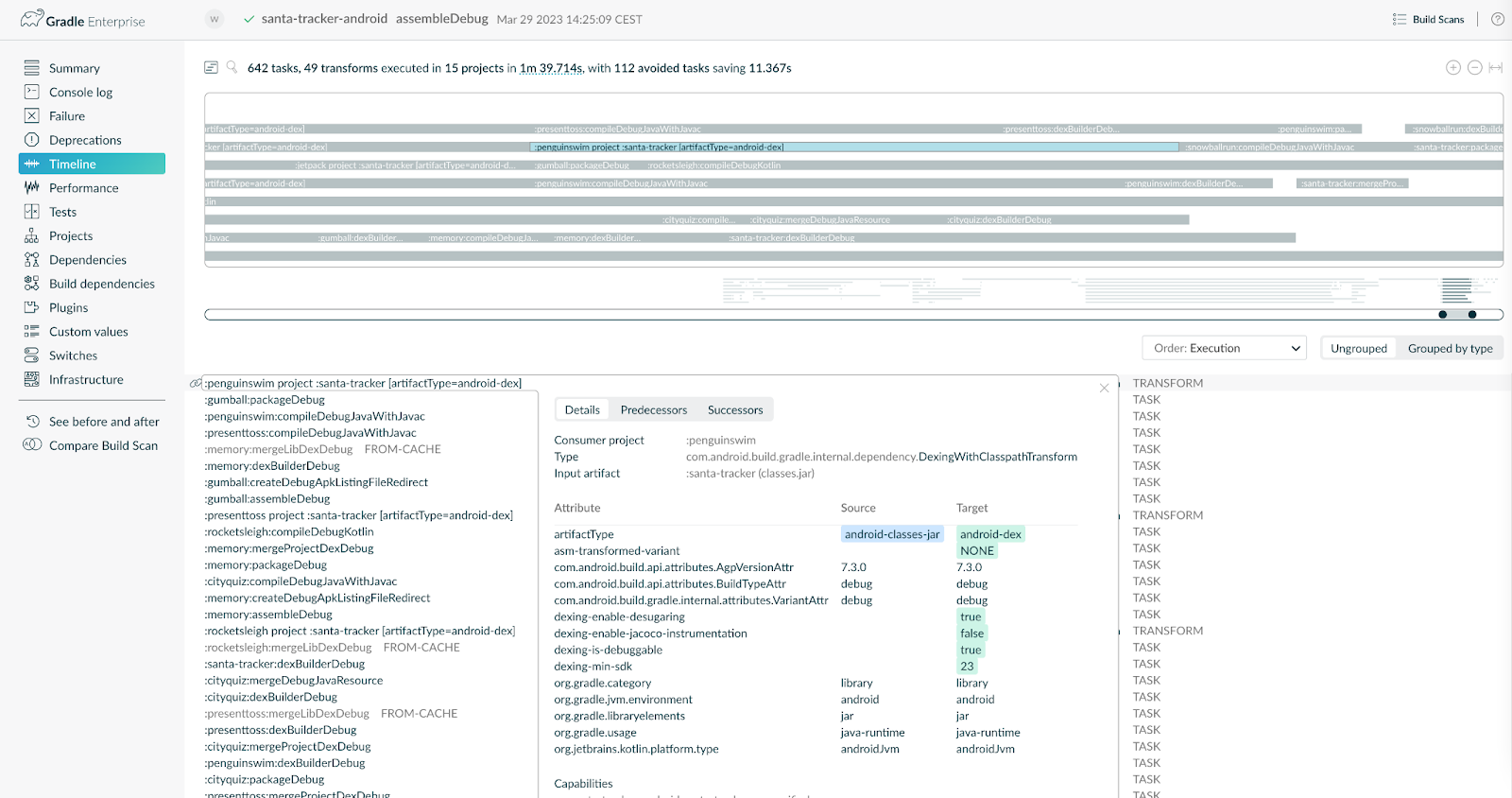The image size is (1512, 798).
Task: Click the Gradle Enterprise elephant logo
Action: 32,19
